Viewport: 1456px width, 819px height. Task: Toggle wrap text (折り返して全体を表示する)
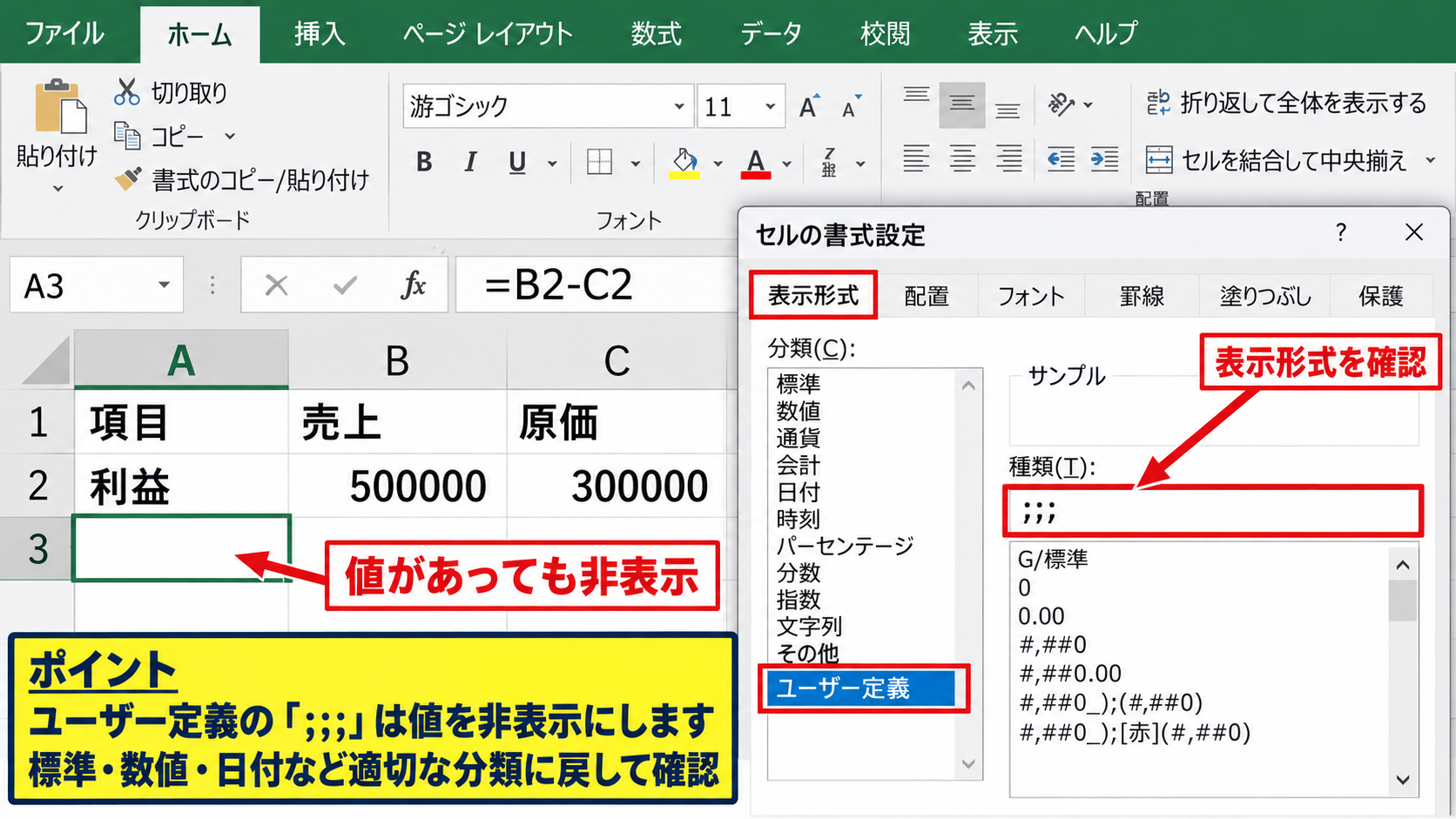pyautogui.click(x=1287, y=103)
